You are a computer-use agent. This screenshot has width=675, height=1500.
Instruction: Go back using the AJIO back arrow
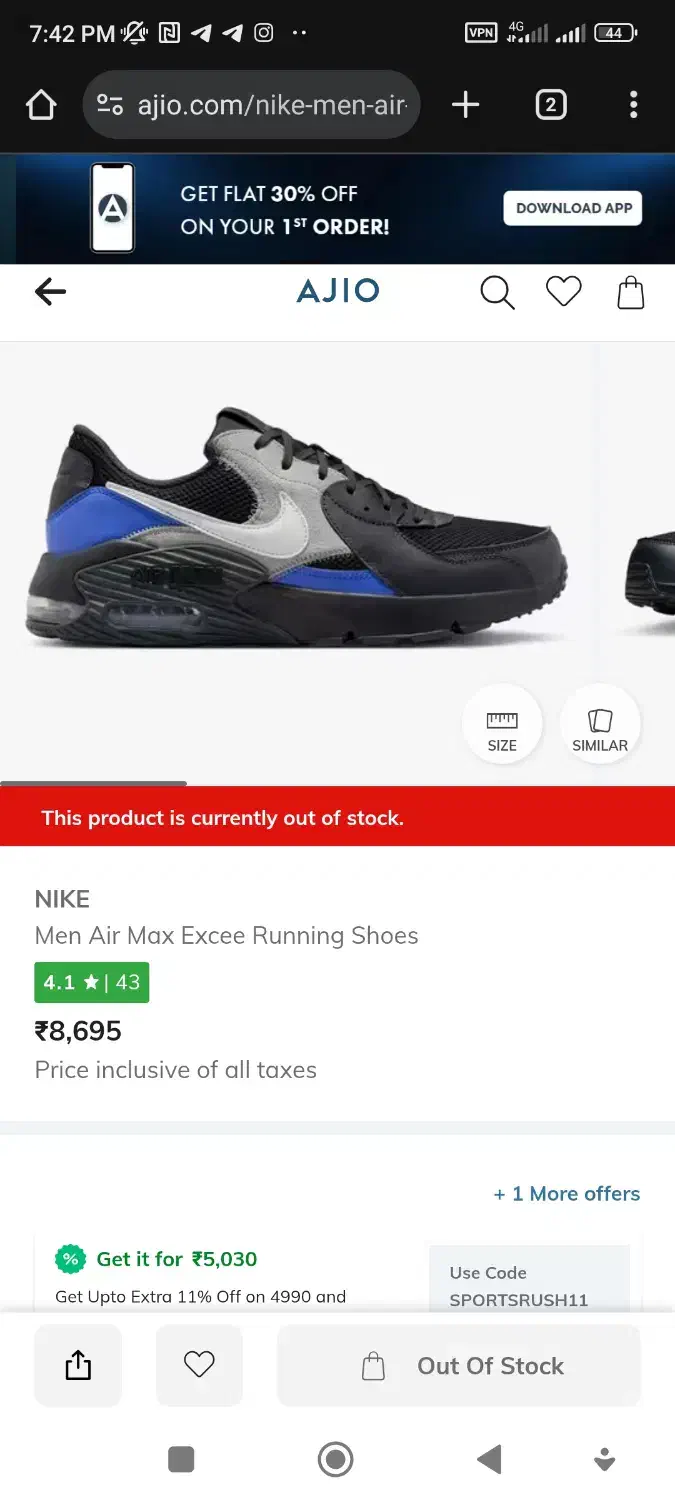[50, 291]
